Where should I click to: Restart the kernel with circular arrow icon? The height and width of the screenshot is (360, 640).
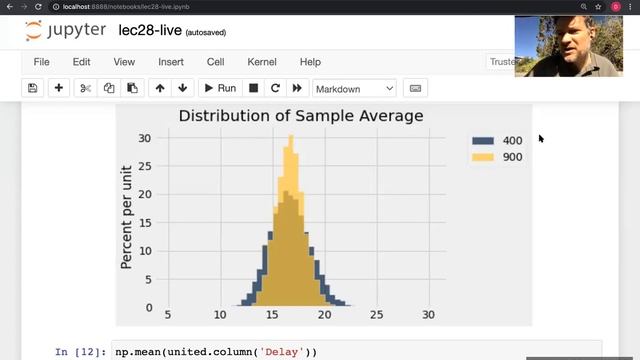275,88
